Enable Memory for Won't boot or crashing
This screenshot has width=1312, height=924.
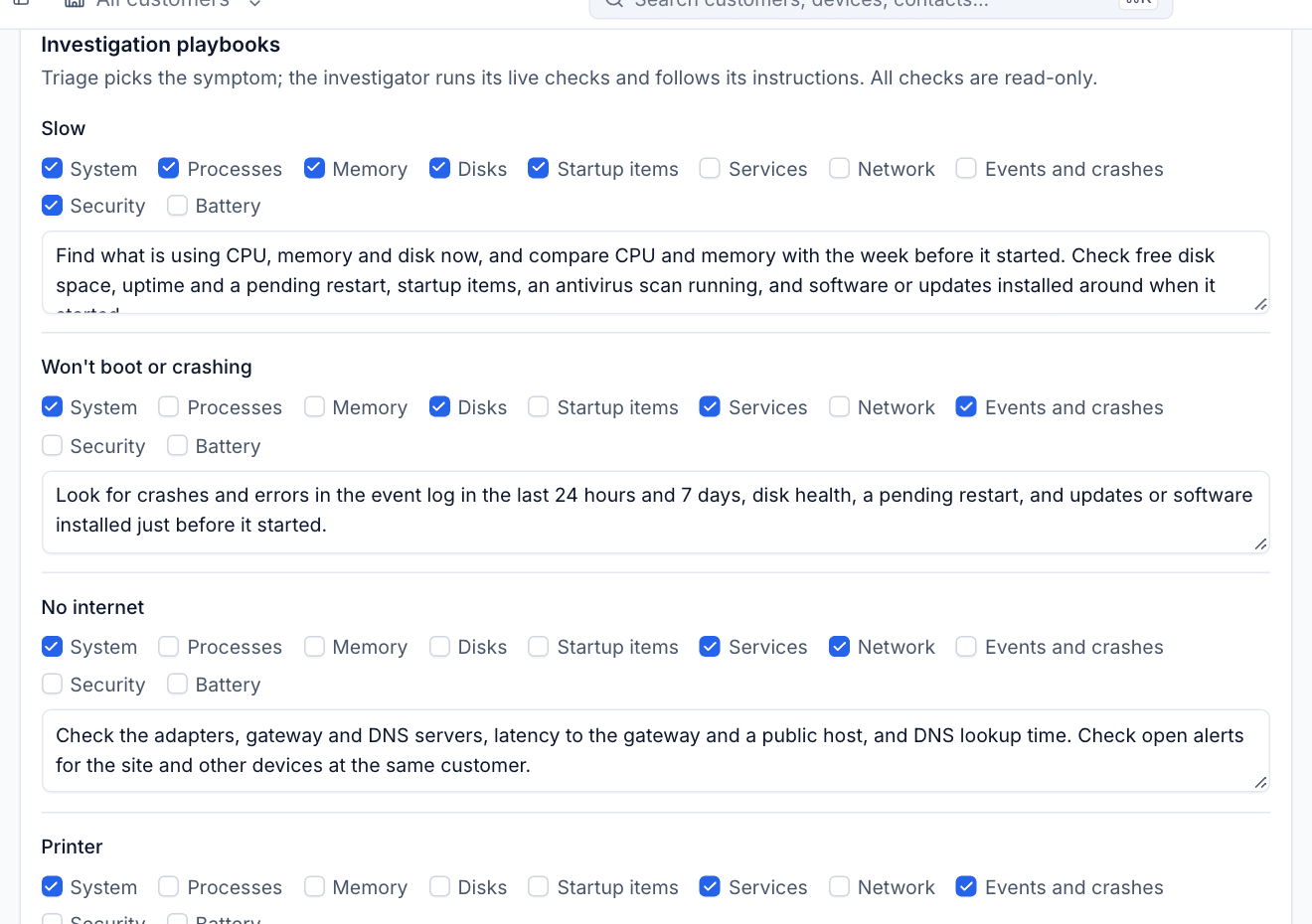[x=314, y=406]
